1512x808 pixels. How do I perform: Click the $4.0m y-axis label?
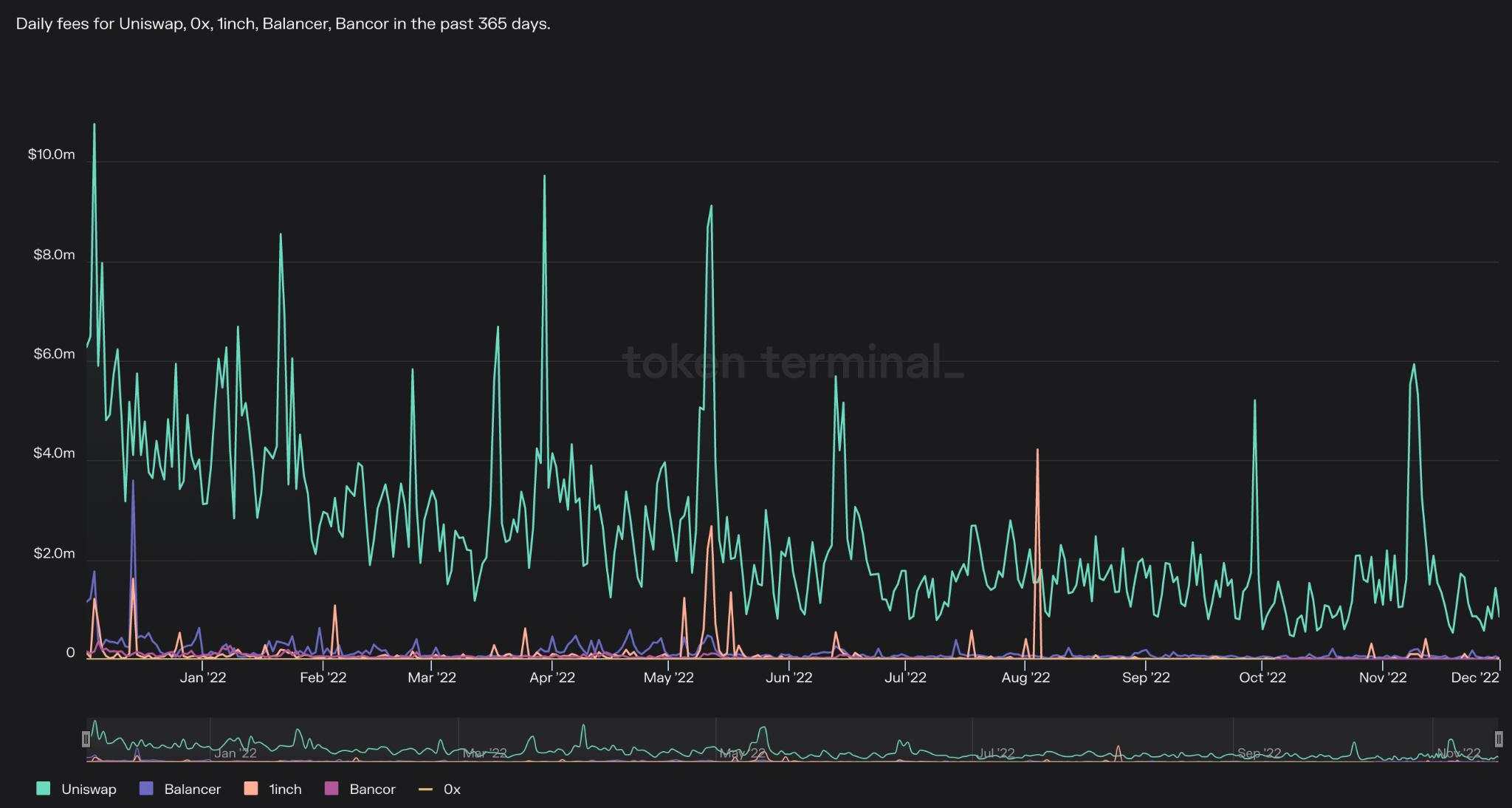pyautogui.click(x=54, y=453)
